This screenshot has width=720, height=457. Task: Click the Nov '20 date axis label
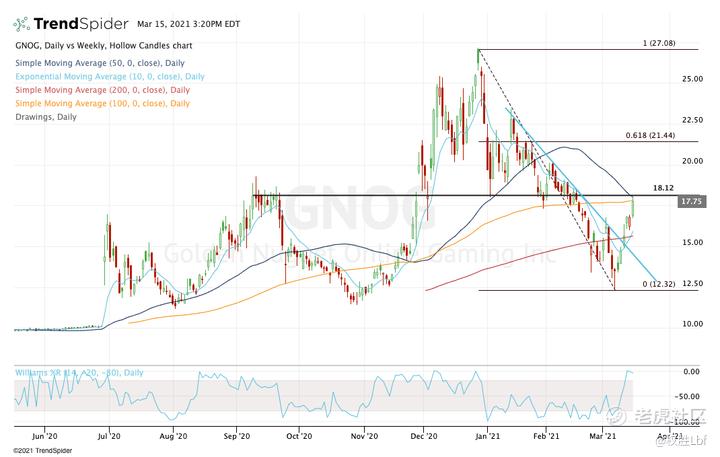364,436
